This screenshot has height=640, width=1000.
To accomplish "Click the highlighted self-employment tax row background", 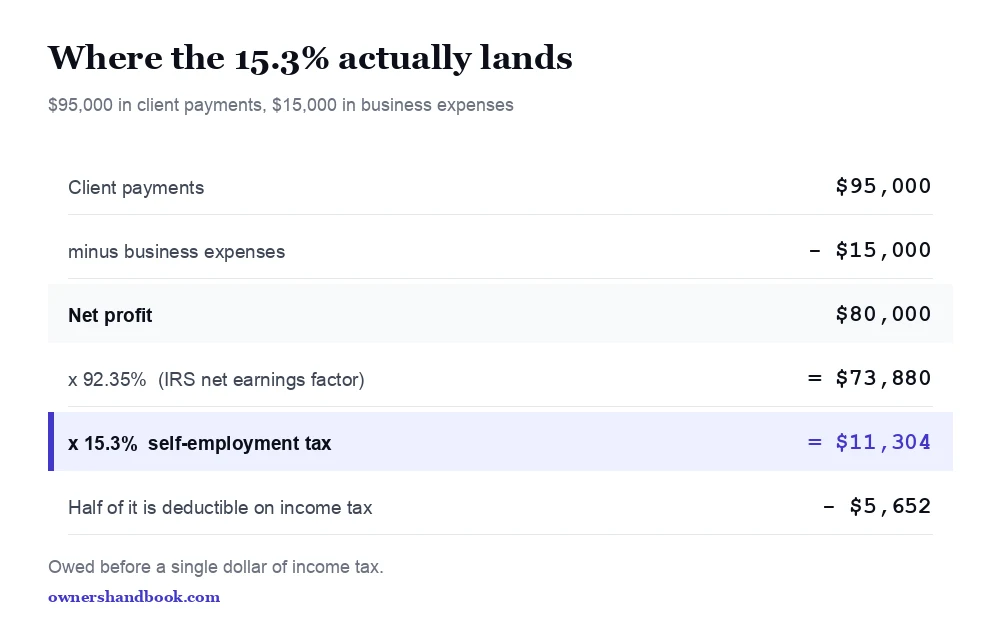I will [501, 442].
